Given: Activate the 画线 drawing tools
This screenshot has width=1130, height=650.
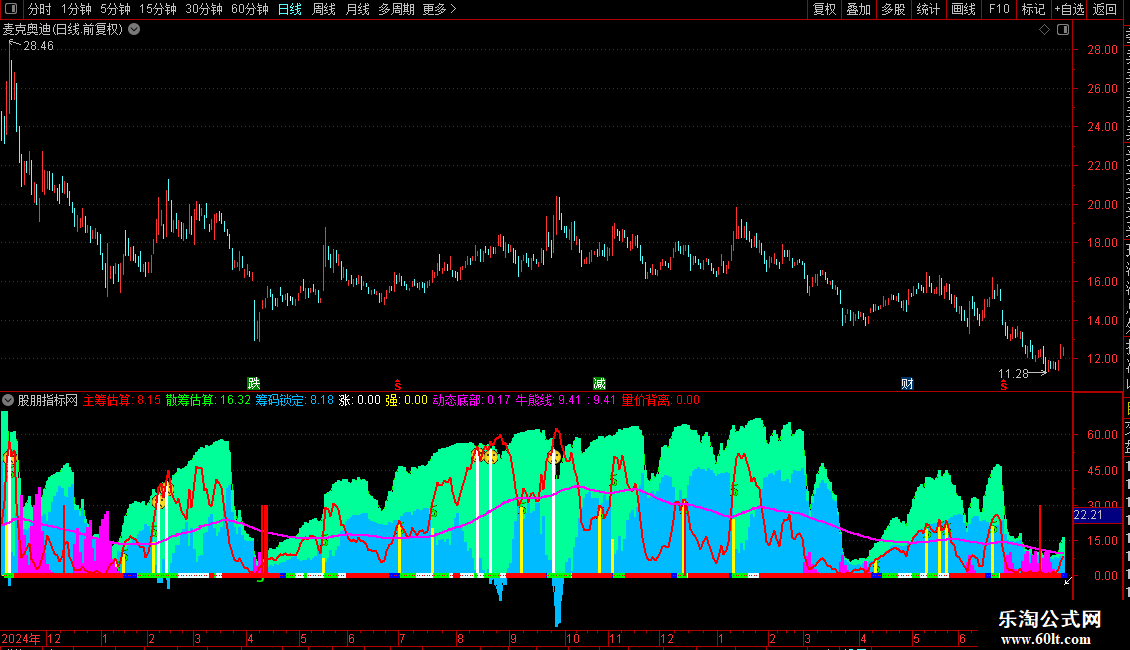Looking at the screenshot, I should point(964,9).
